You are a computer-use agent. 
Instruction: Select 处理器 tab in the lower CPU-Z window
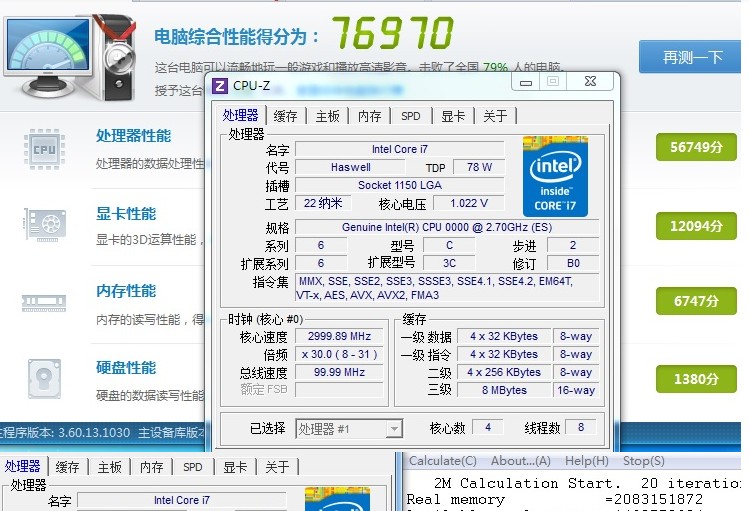22,467
